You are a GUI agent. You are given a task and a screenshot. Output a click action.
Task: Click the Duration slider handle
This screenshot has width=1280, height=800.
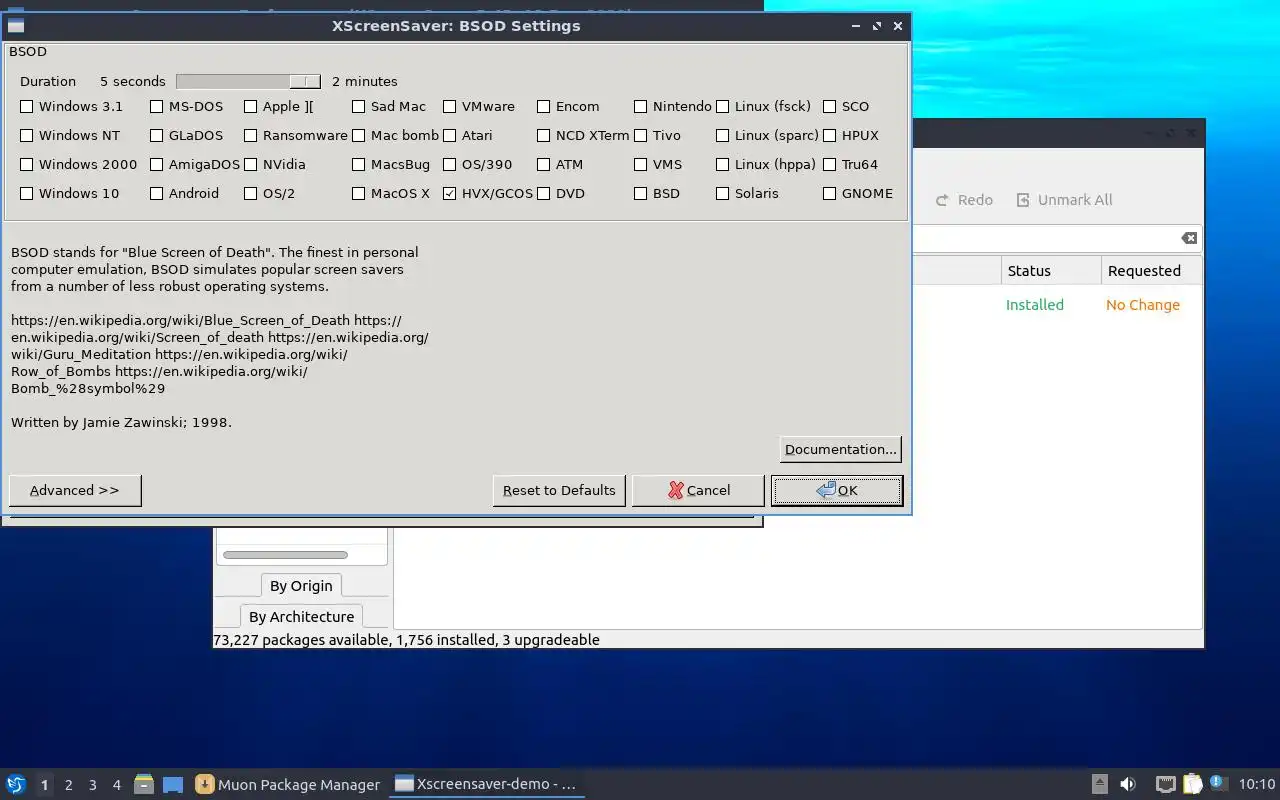(x=305, y=81)
